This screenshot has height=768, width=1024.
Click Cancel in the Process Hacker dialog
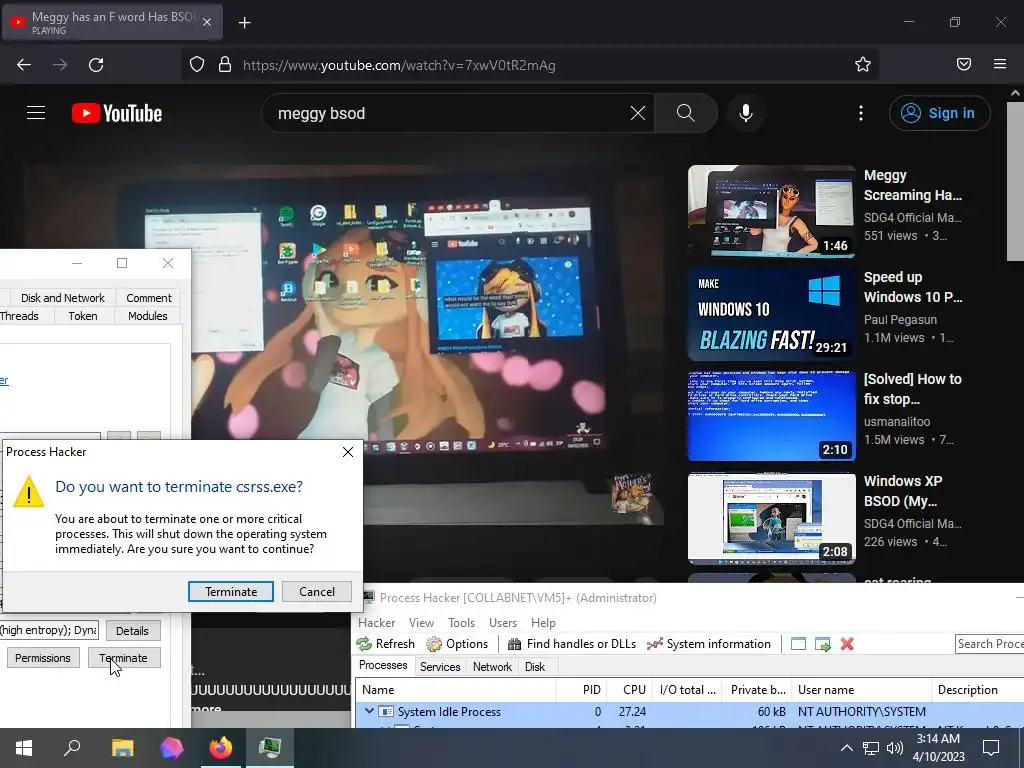317,592
